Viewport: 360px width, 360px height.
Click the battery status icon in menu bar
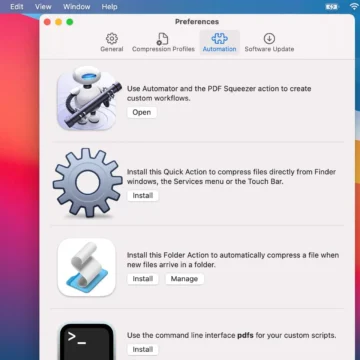331,7
